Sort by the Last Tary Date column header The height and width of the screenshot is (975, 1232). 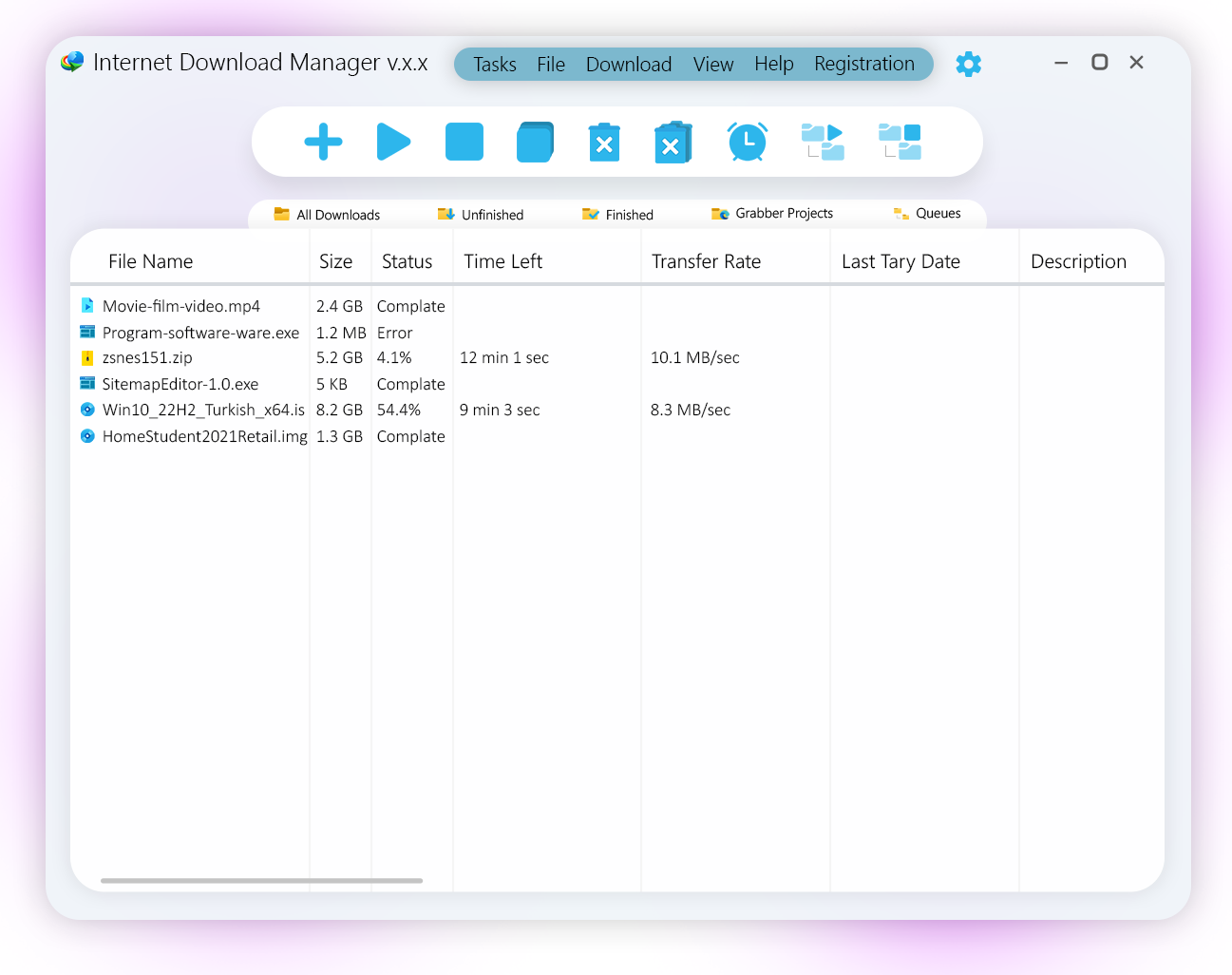tap(901, 261)
